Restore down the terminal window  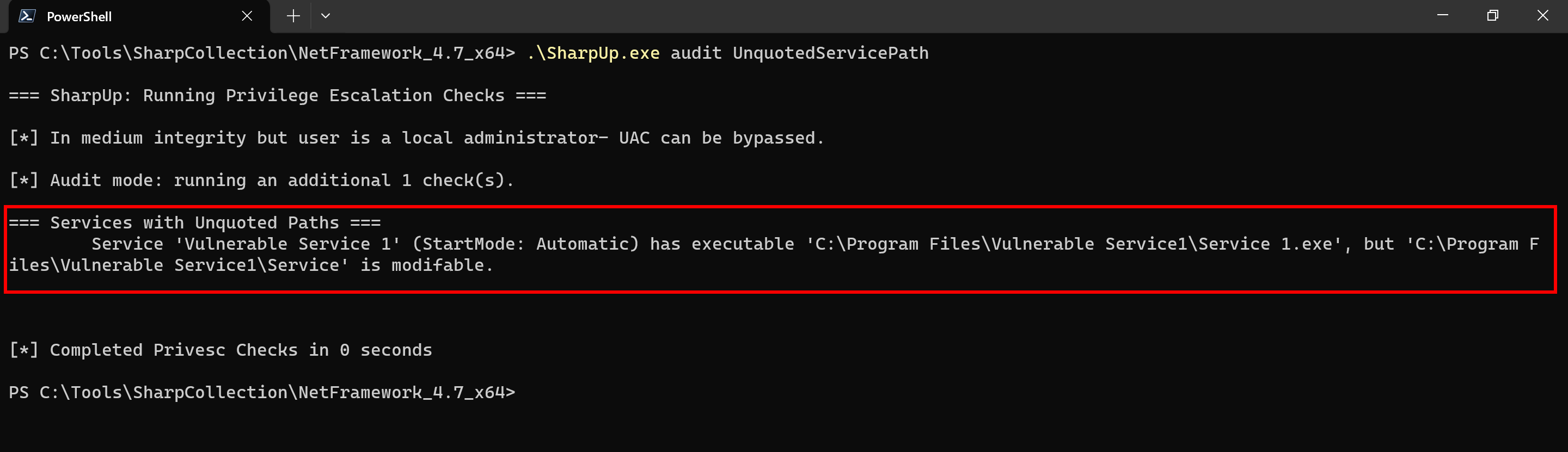(1492, 16)
